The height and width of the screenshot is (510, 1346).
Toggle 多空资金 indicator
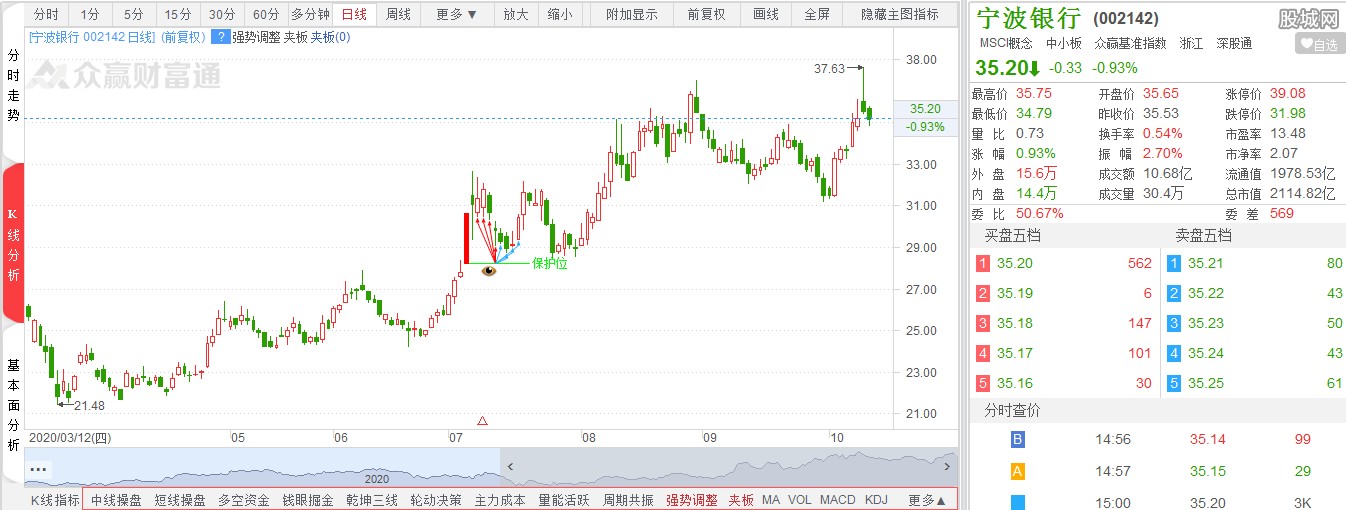244,500
